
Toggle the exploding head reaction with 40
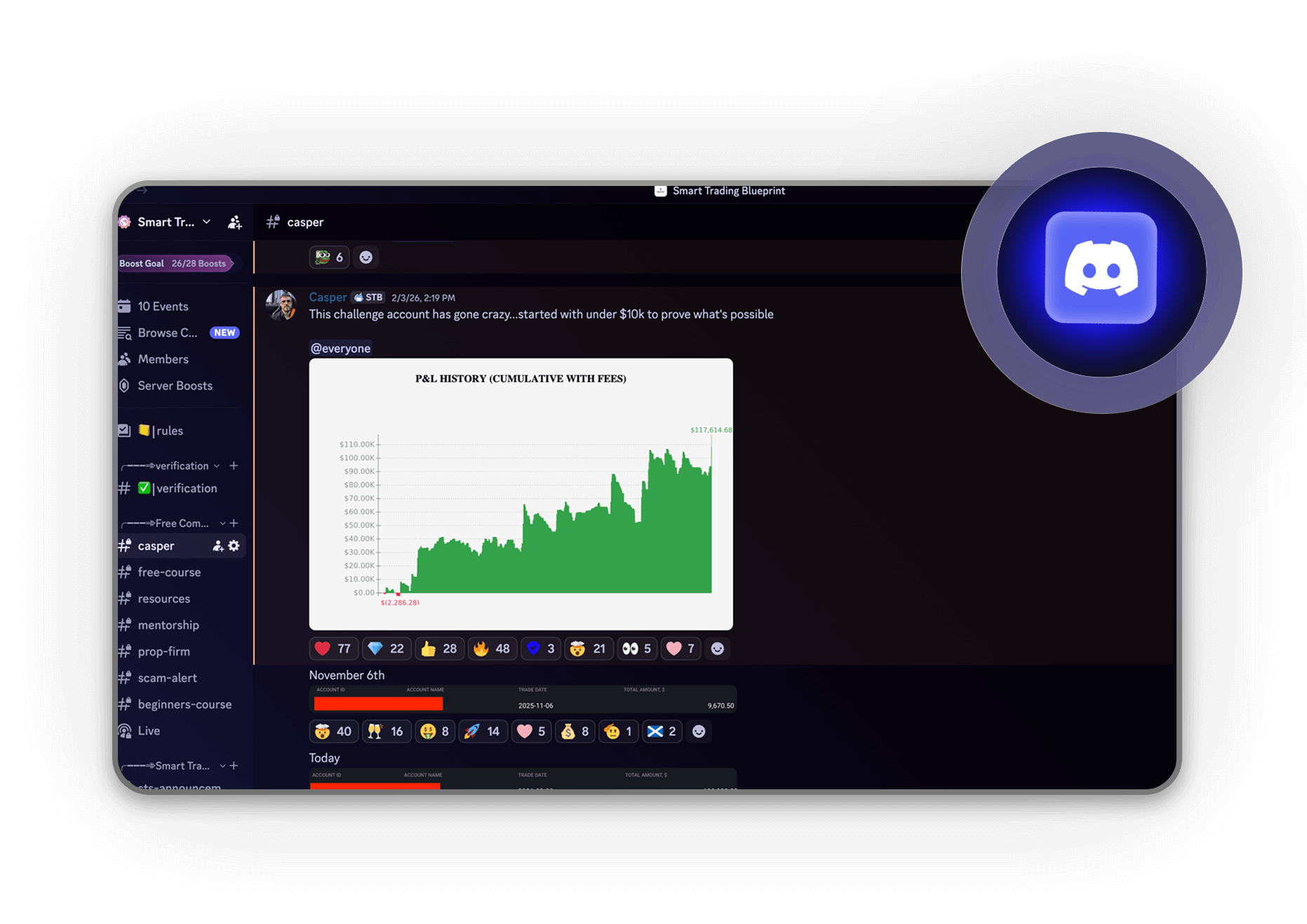tap(333, 732)
